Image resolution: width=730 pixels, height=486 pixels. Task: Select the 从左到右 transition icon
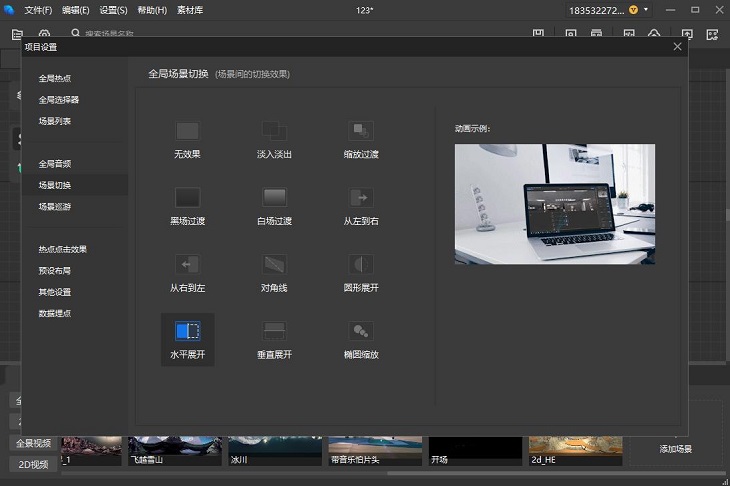tap(361, 197)
